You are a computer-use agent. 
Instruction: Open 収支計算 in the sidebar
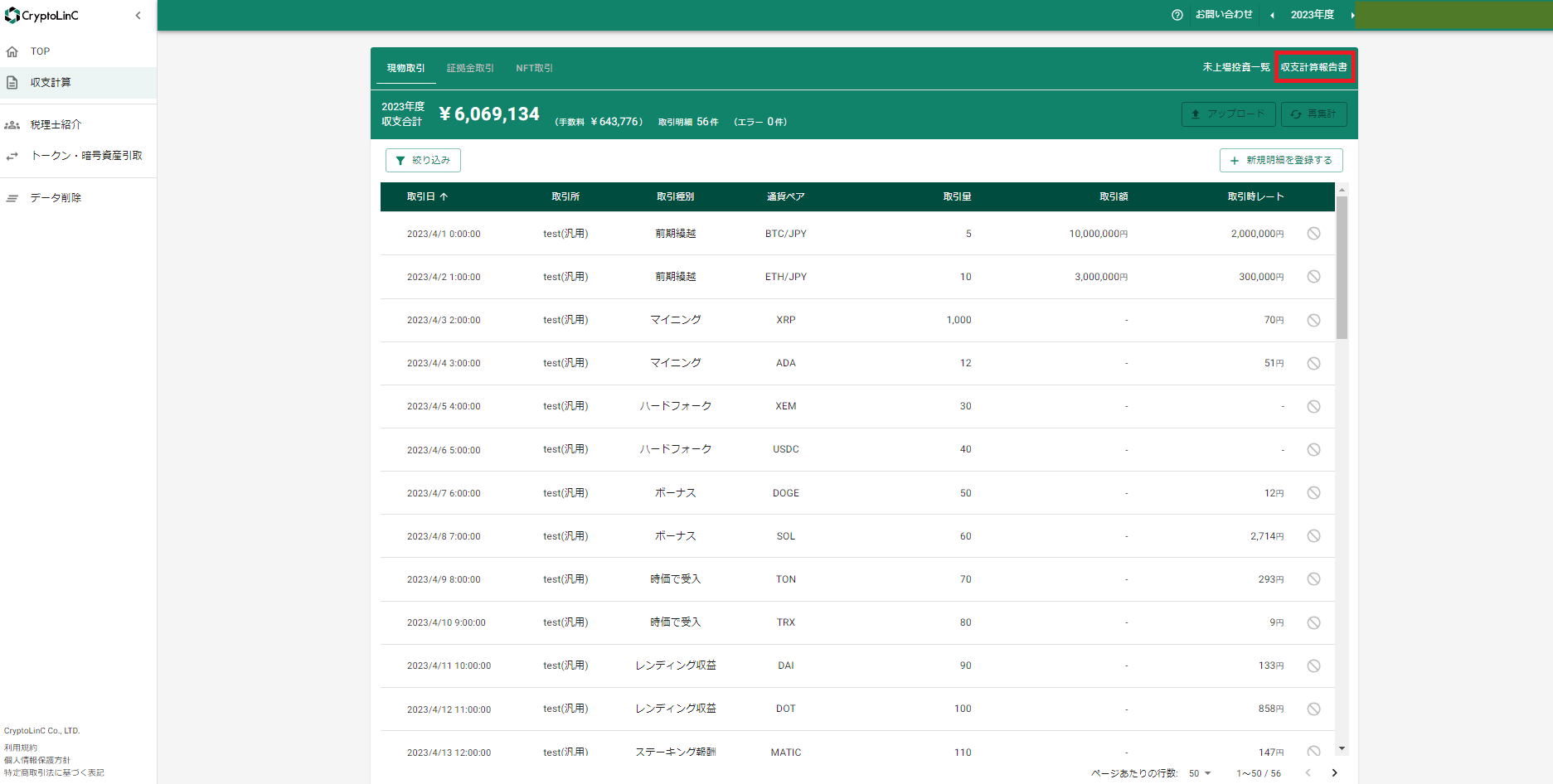click(x=78, y=83)
